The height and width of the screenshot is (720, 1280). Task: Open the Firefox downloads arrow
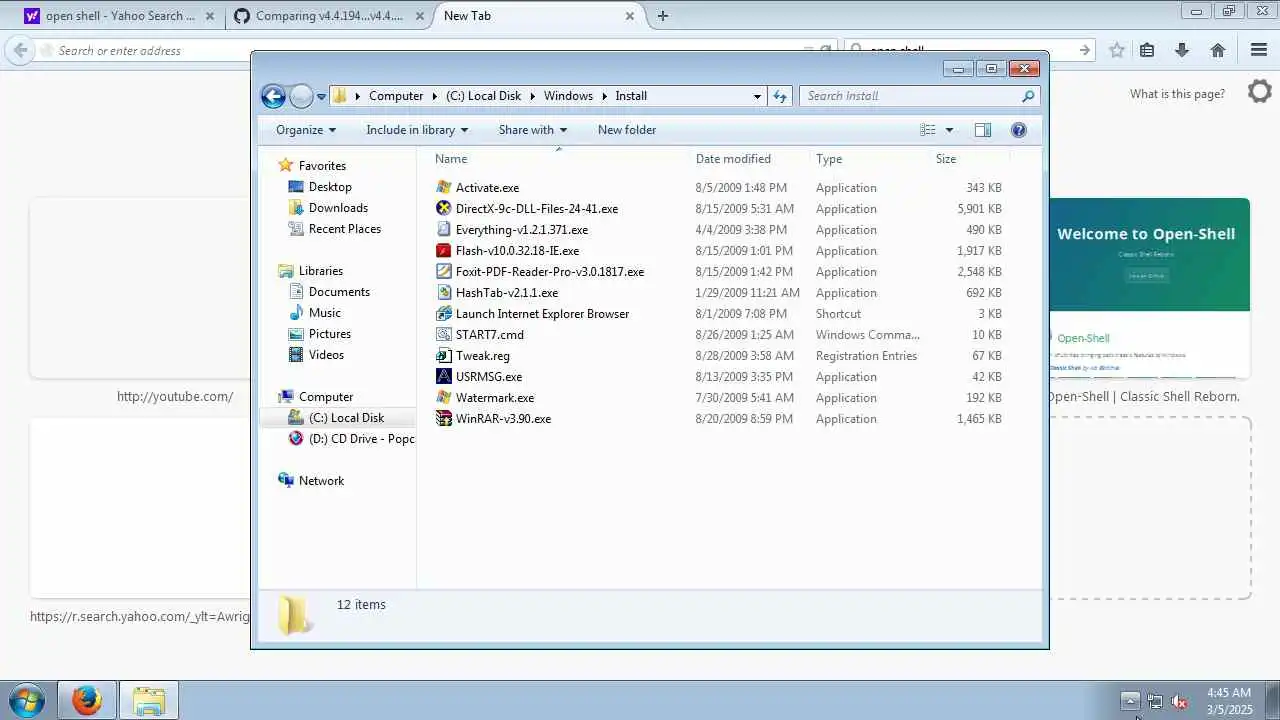[1182, 50]
